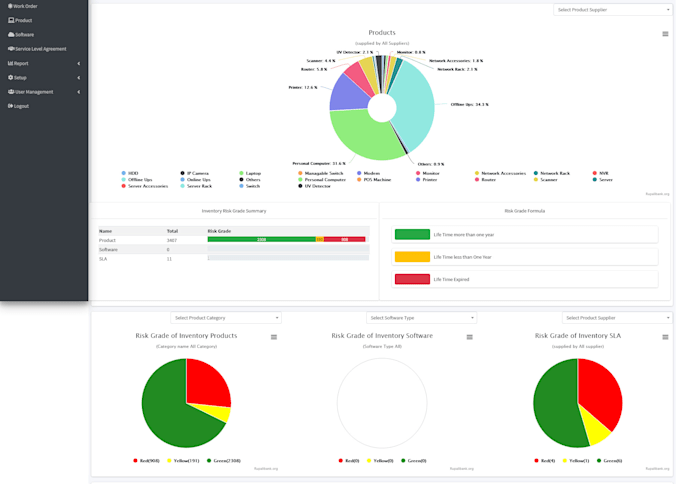Click the Risk Grade column header
This screenshot has height=484, width=680.
tap(219, 231)
